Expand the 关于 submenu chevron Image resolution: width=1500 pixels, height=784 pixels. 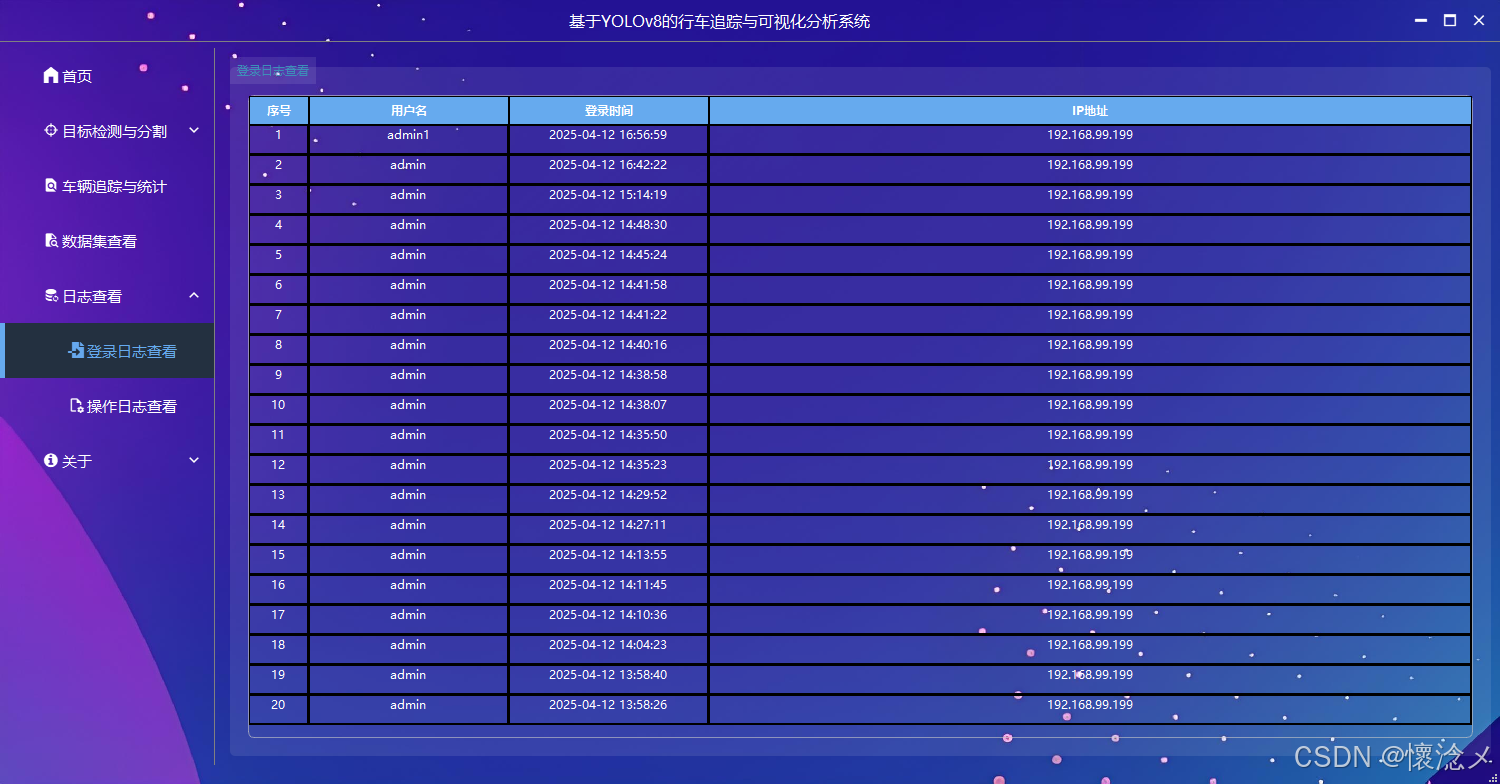click(x=194, y=460)
